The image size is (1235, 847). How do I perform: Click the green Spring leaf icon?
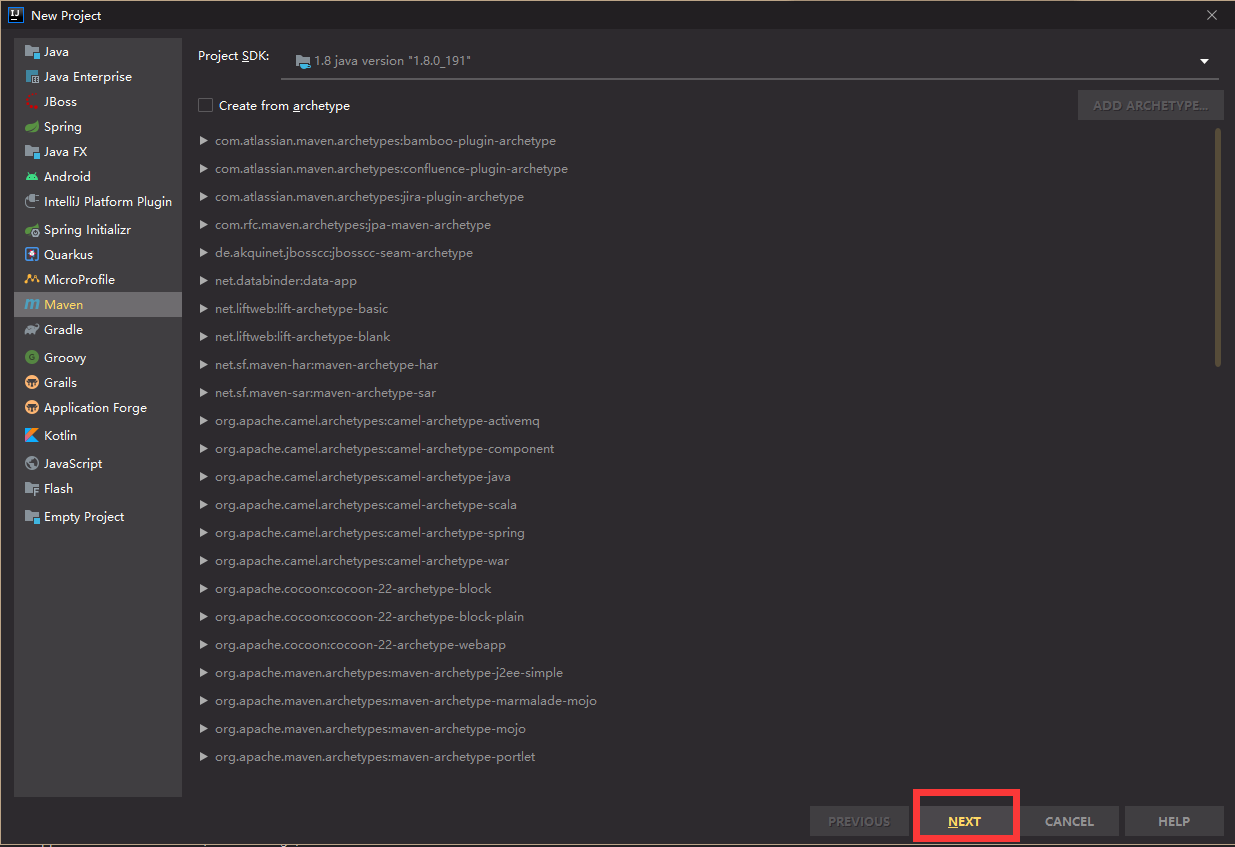[x=32, y=127]
